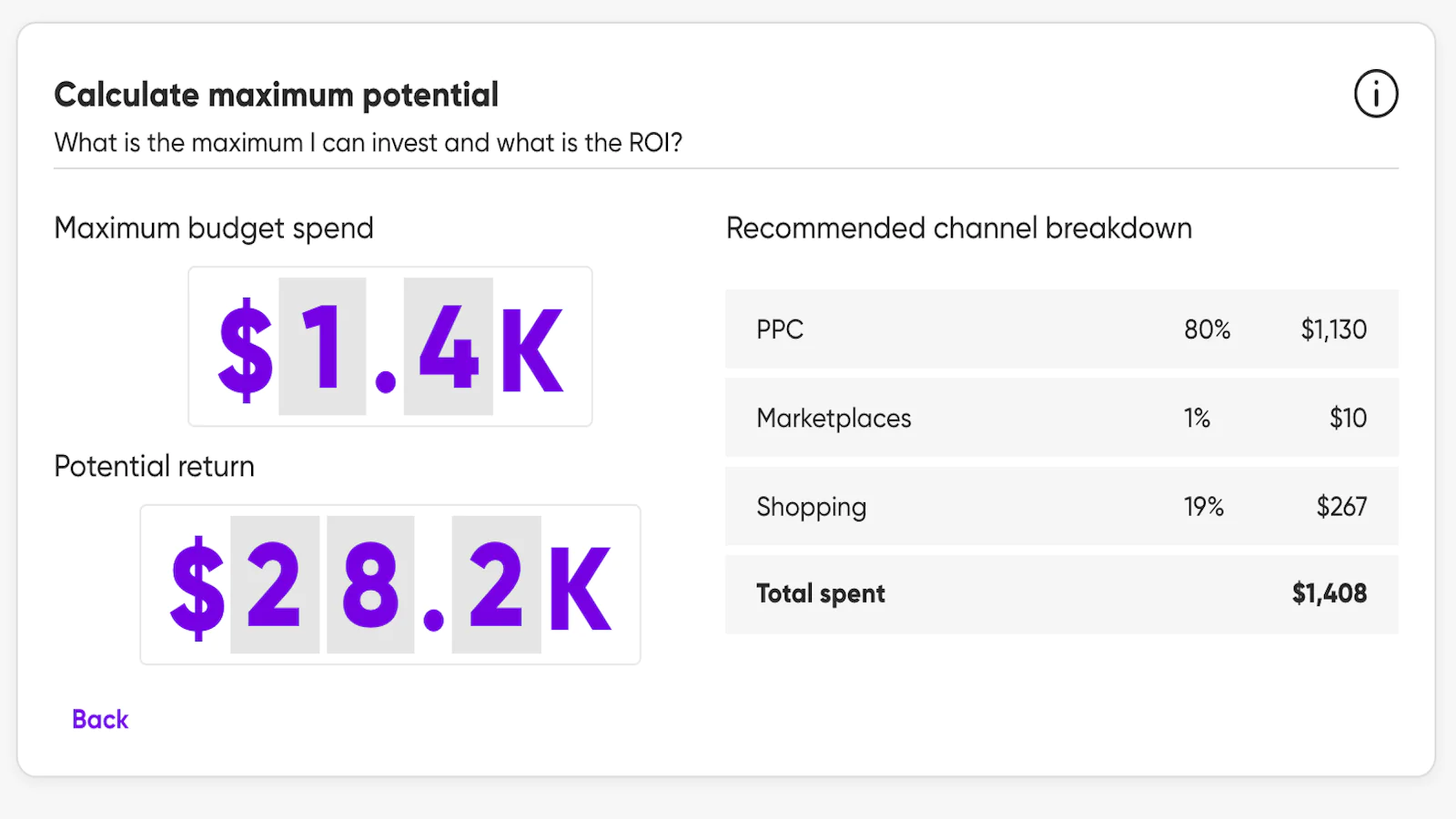The width and height of the screenshot is (1456, 819).
Task: Click the Potential return label
Action: tap(155, 466)
